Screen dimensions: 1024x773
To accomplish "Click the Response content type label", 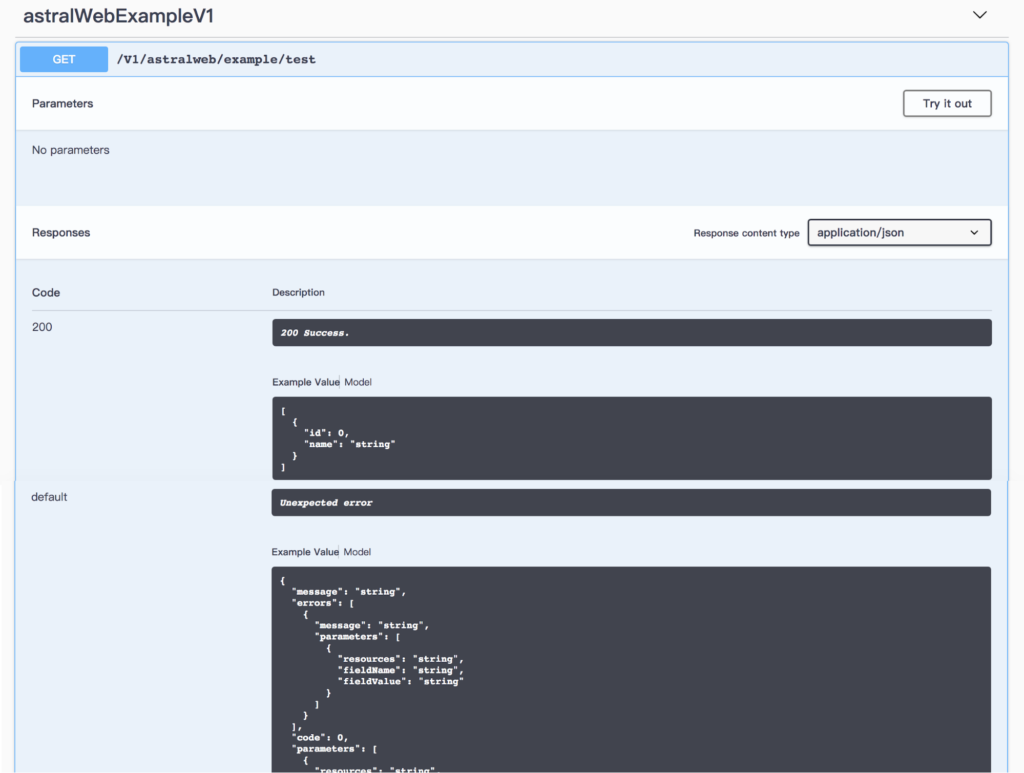I will click(746, 233).
